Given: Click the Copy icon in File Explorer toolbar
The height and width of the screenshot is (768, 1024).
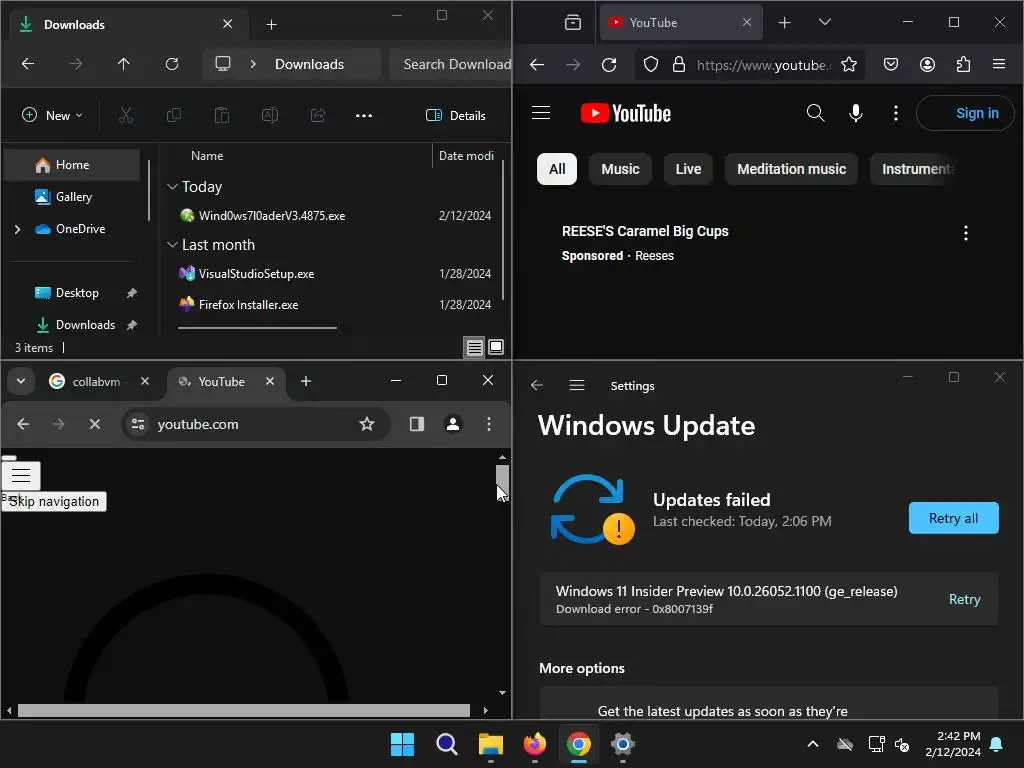Looking at the screenshot, I should pos(174,116).
